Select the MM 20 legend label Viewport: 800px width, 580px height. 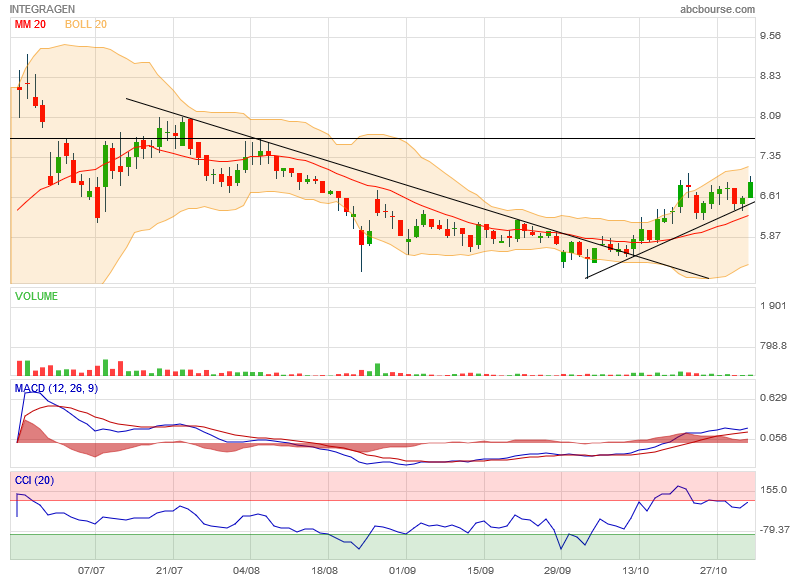point(30,24)
